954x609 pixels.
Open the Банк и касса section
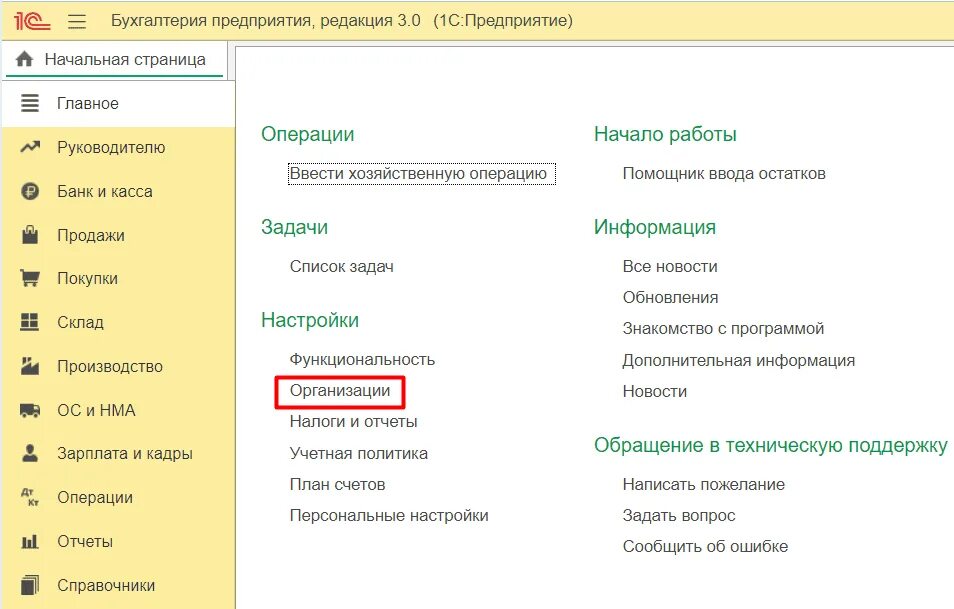point(119,191)
